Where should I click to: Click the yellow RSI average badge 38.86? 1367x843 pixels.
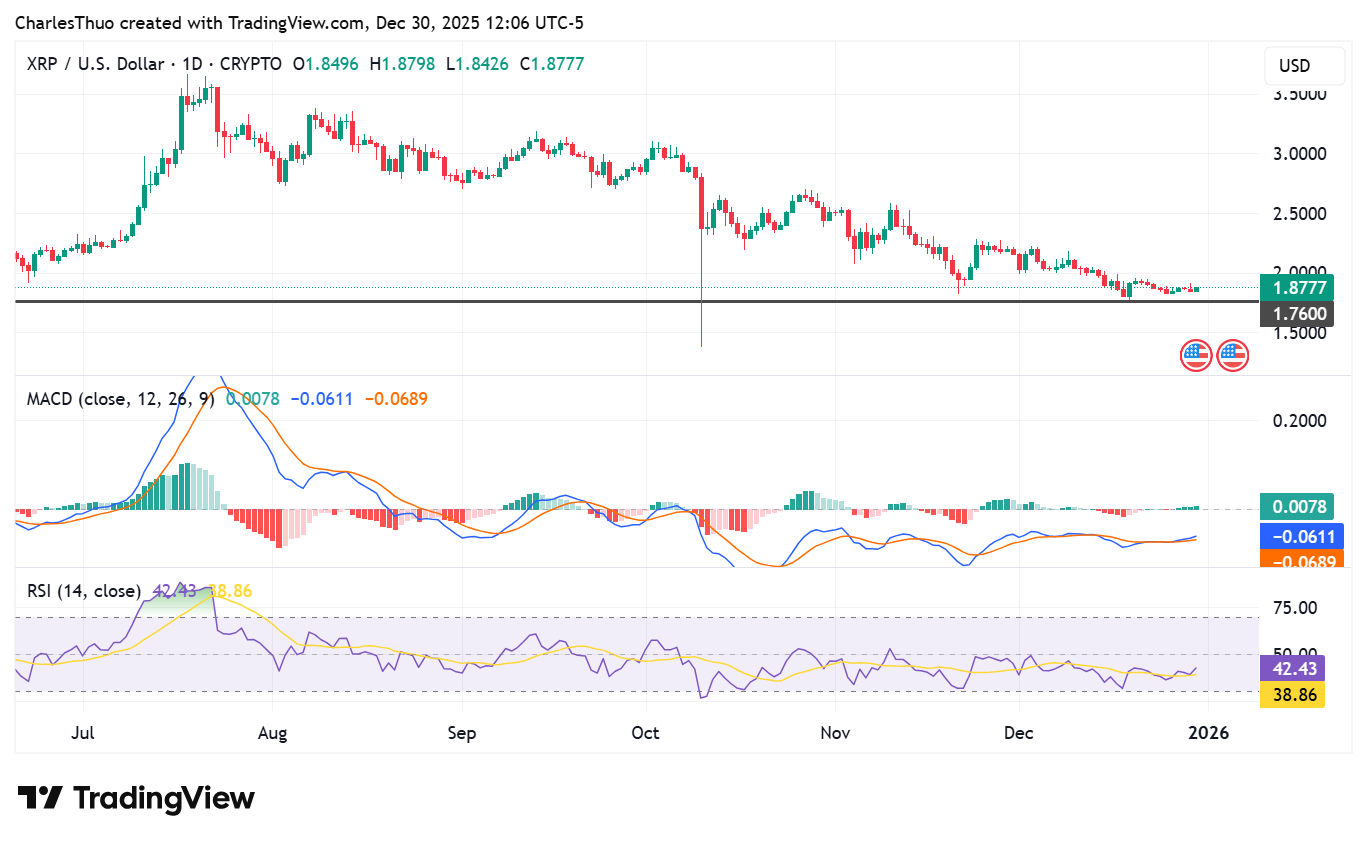(1293, 694)
